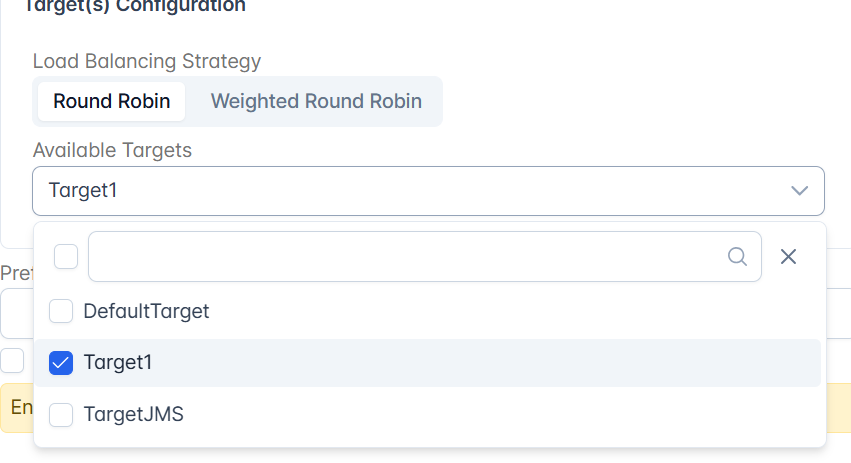Toggle the select-all checkbox beside search
The width and height of the screenshot is (851, 463).
66,256
